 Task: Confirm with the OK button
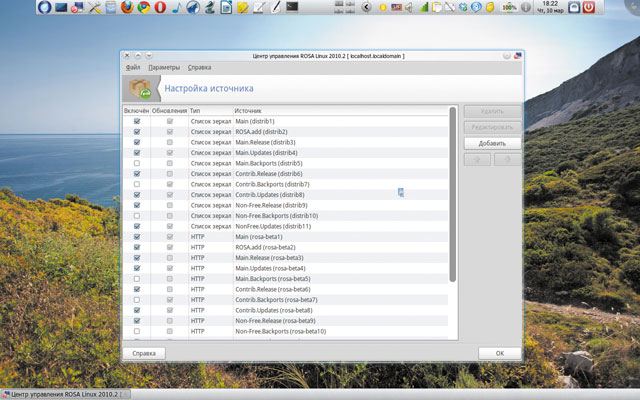pos(500,353)
